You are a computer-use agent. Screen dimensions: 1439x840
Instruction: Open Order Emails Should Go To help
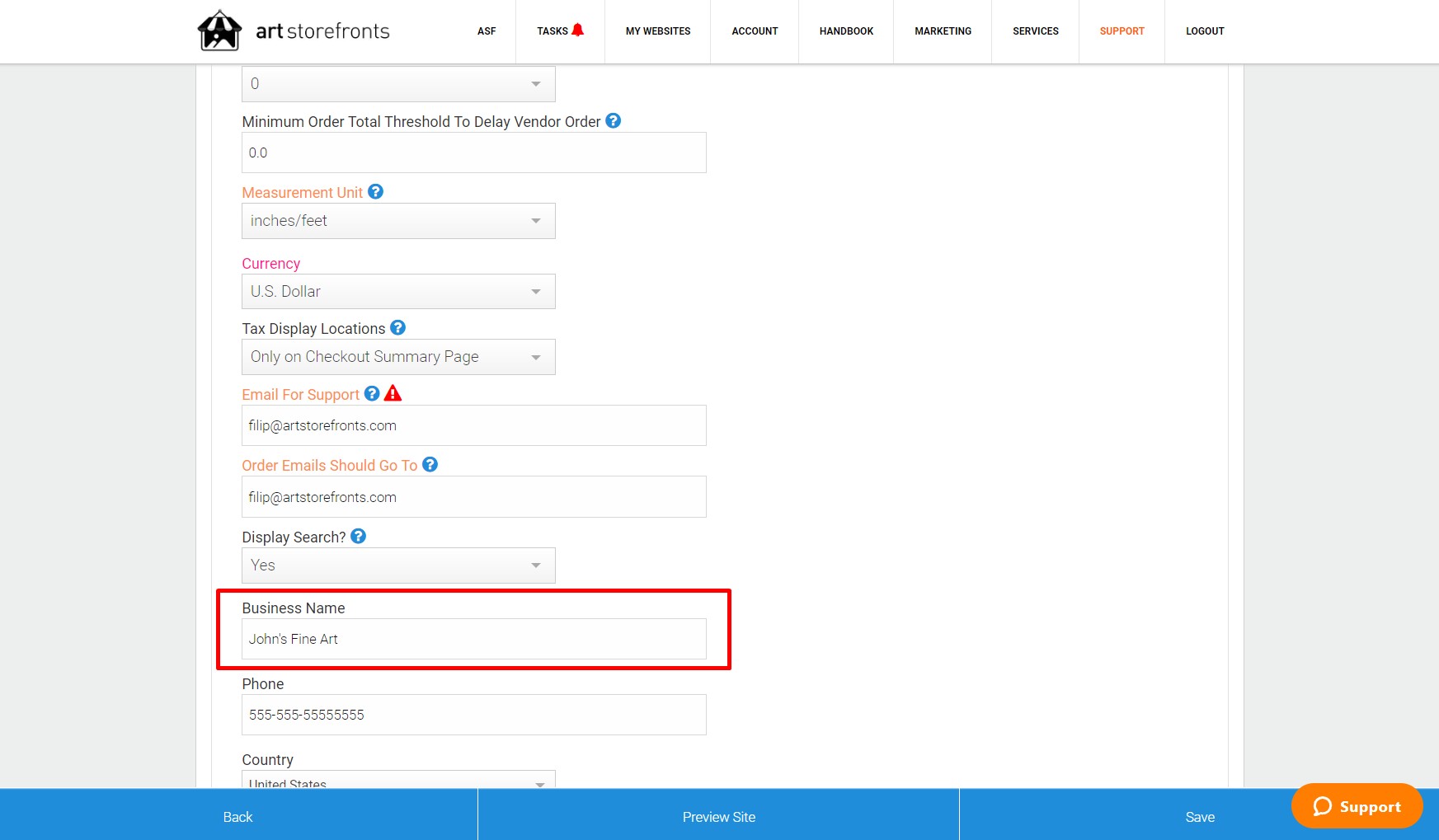(x=430, y=464)
